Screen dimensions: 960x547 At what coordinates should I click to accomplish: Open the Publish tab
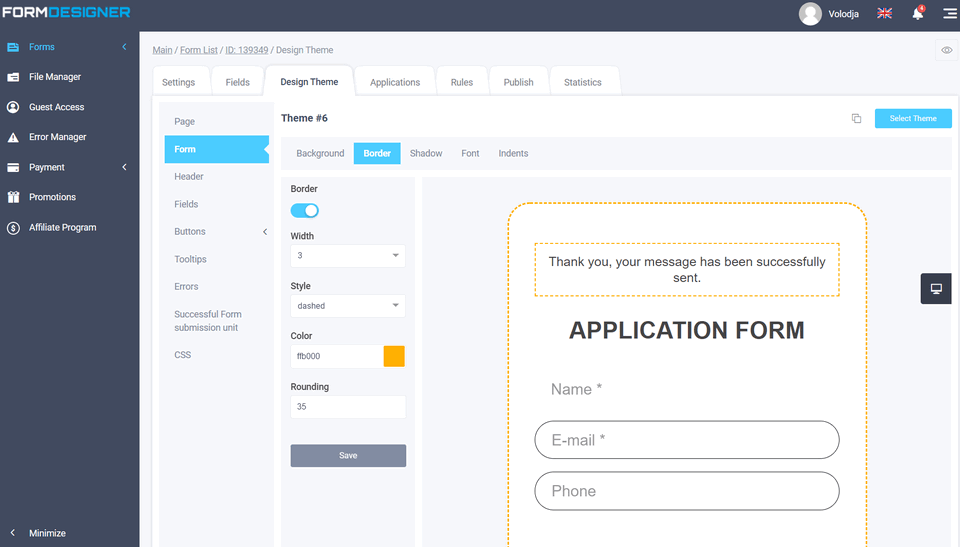pyautogui.click(x=518, y=82)
